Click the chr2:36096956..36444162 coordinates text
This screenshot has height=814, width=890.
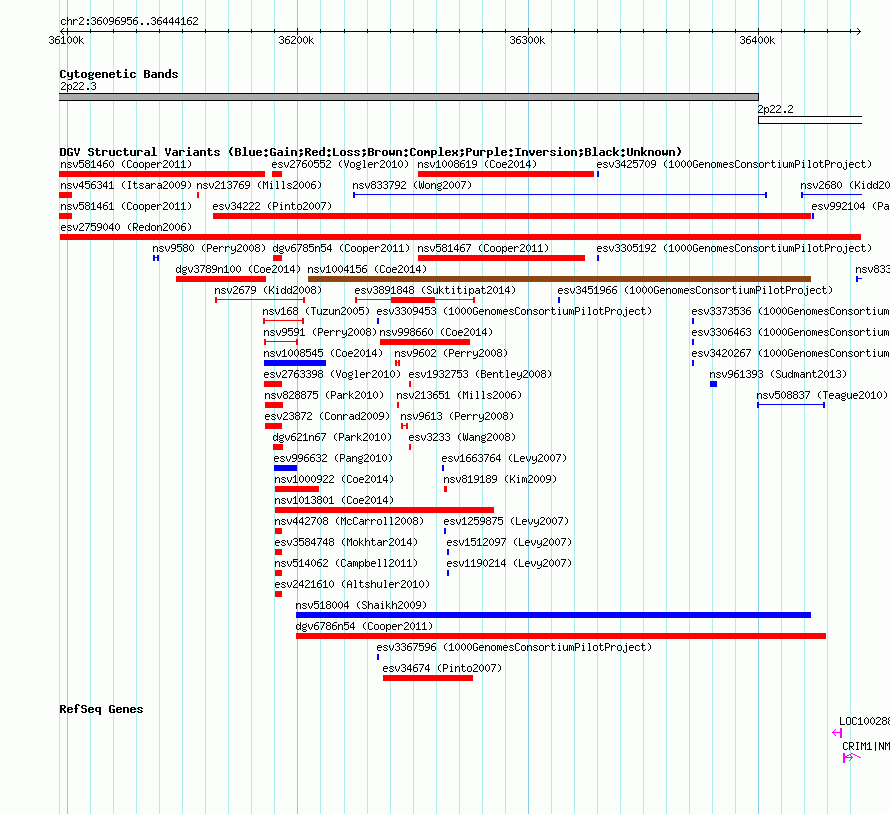point(129,22)
